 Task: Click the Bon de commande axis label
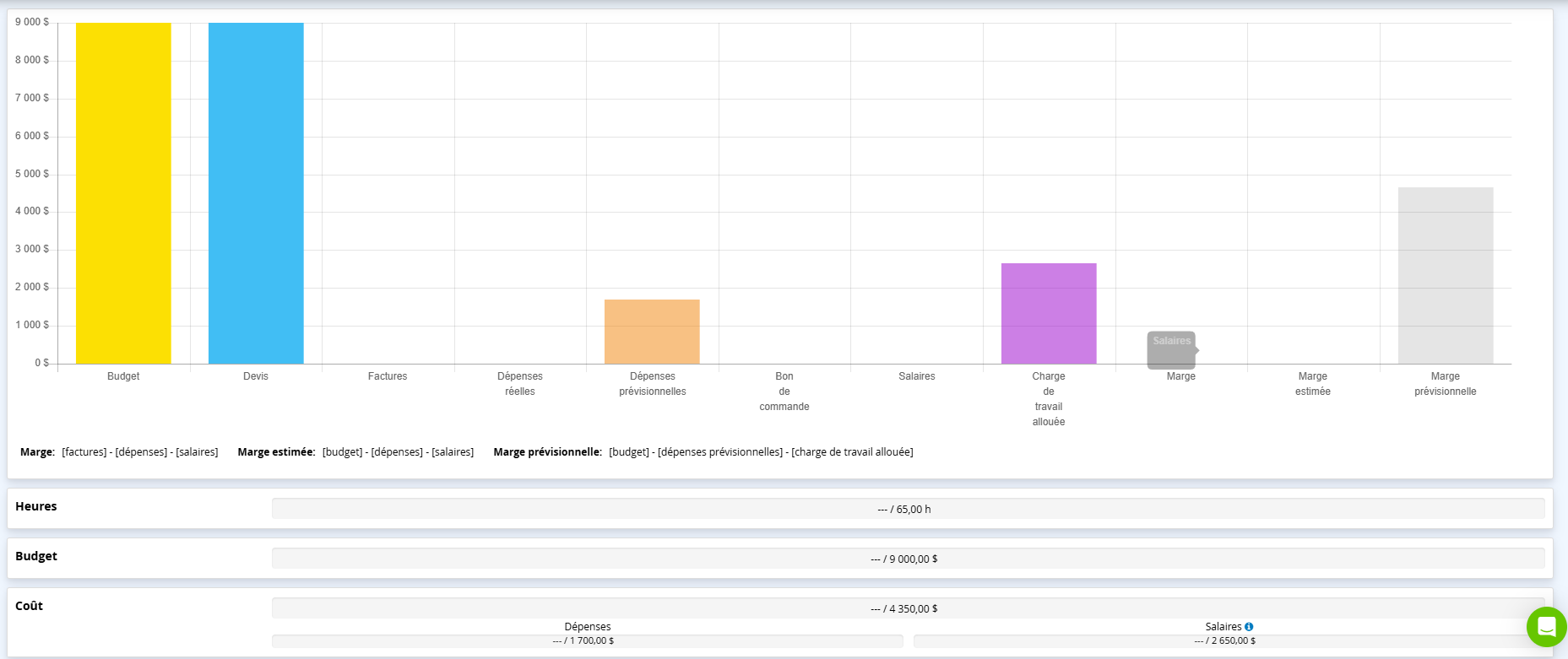784,392
